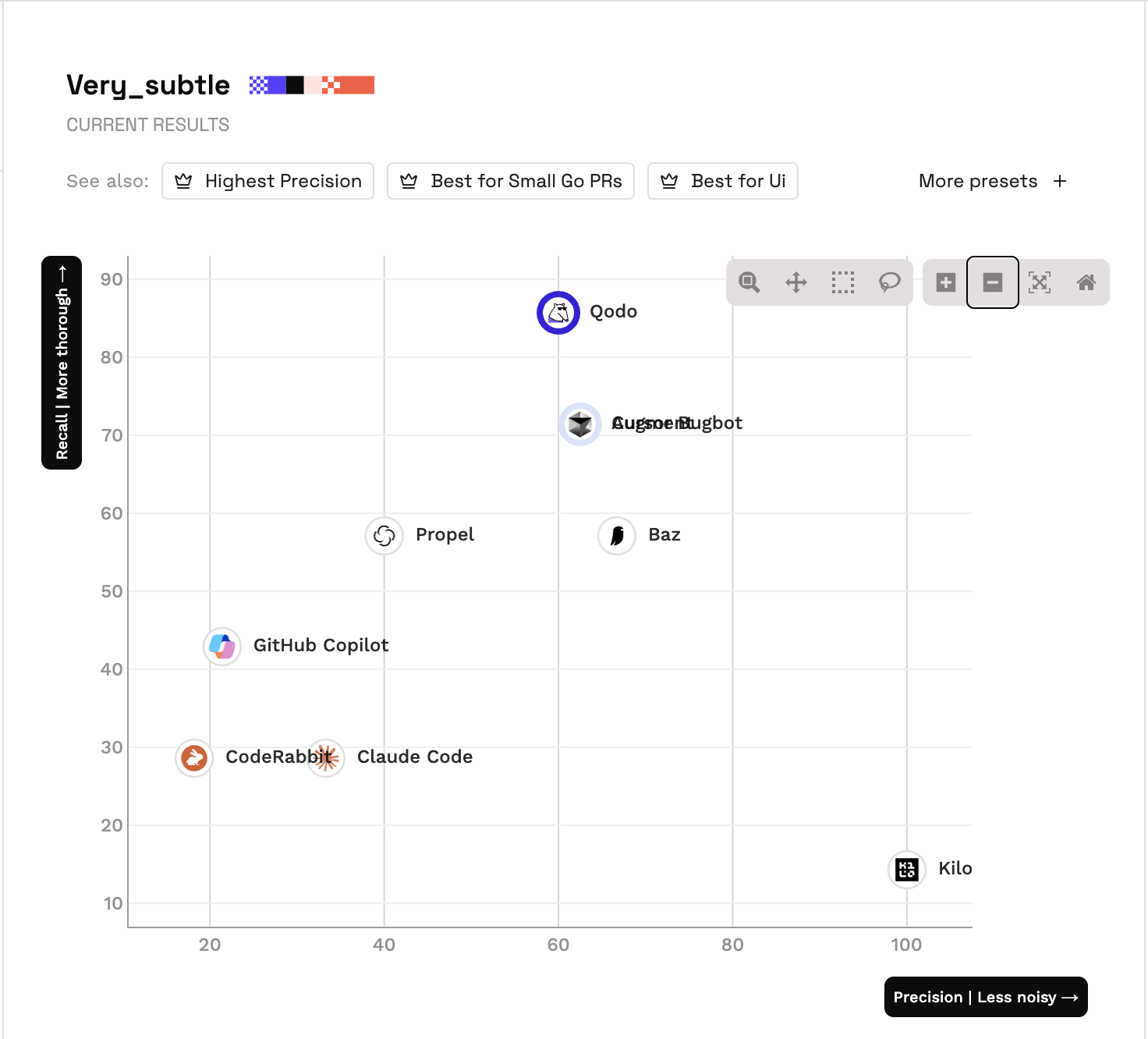Expand the More presets list
The height and width of the screenshot is (1039, 1148).
coord(992,181)
